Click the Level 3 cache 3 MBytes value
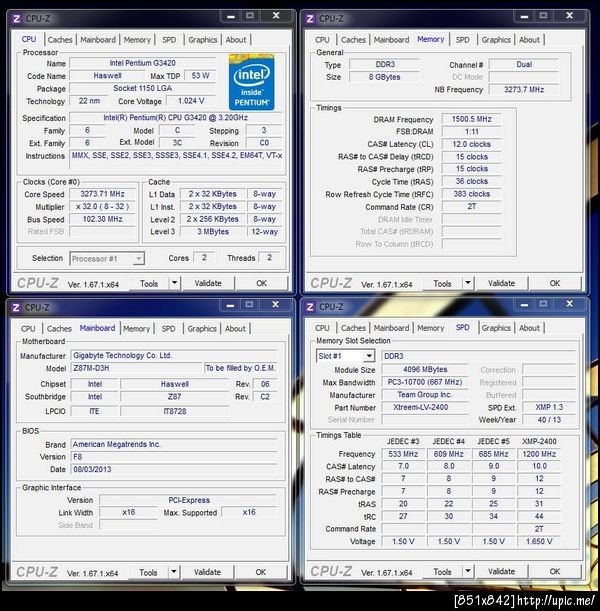The height and width of the screenshot is (611, 600). 213,231
